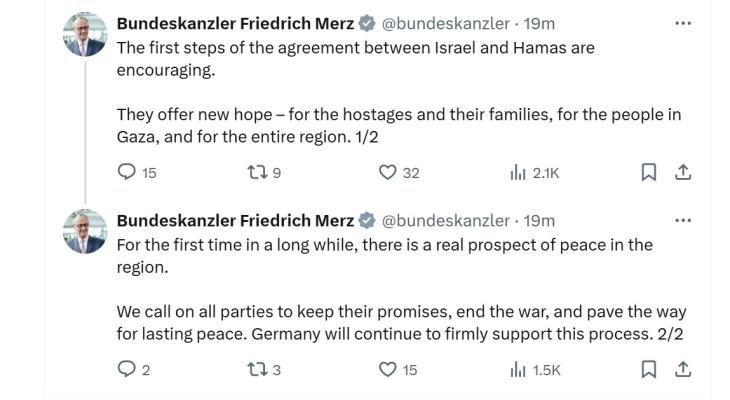Open Bundeskanzler Friedrich Merz name on first tweet
Screen dimensions: 730x400
[x=235, y=22]
